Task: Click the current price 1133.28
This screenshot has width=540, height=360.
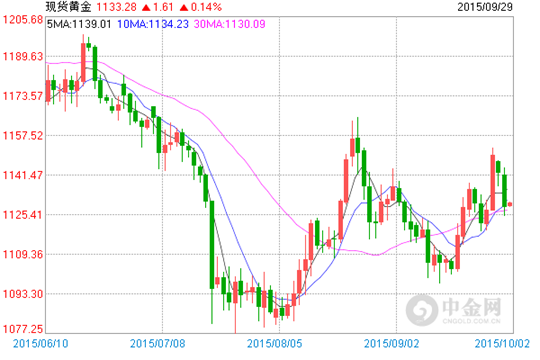Action: point(116,7)
